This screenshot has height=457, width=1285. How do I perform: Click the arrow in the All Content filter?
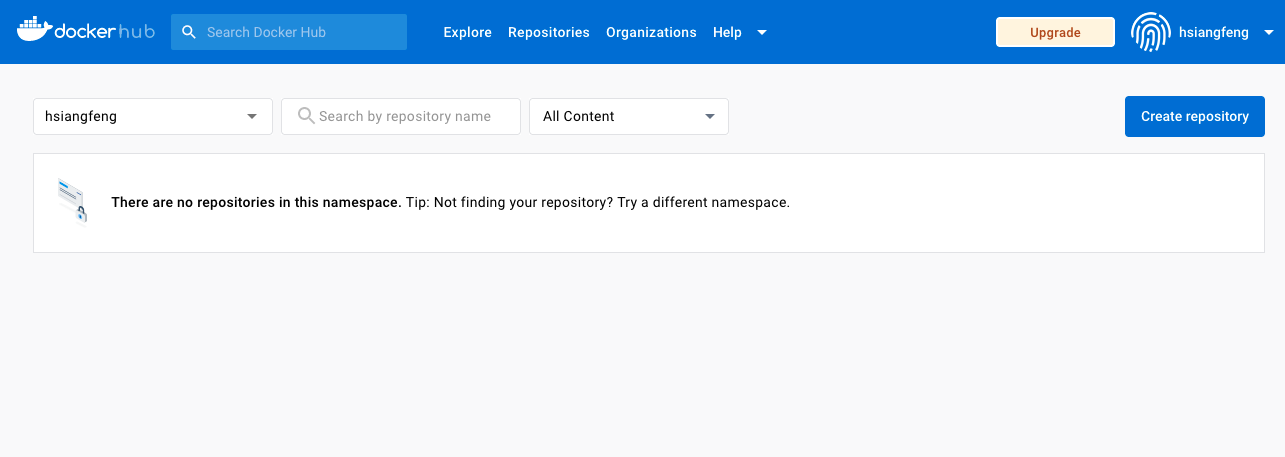coord(710,116)
